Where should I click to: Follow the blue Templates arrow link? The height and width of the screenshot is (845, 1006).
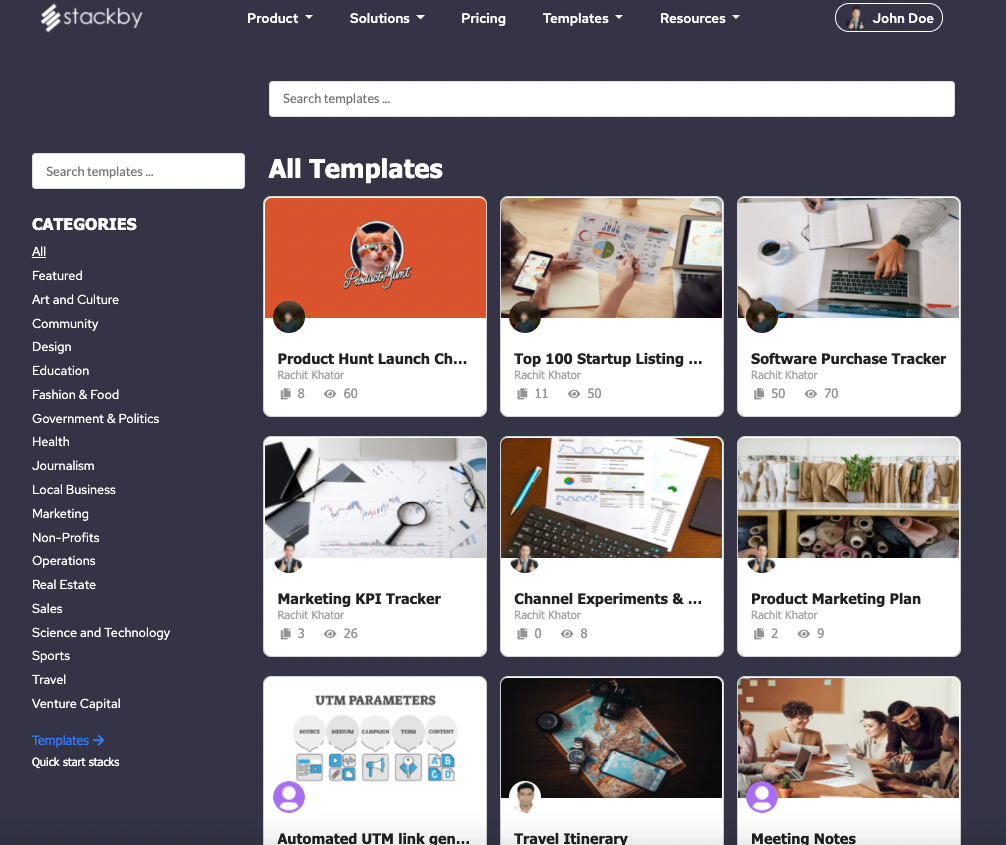point(68,740)
